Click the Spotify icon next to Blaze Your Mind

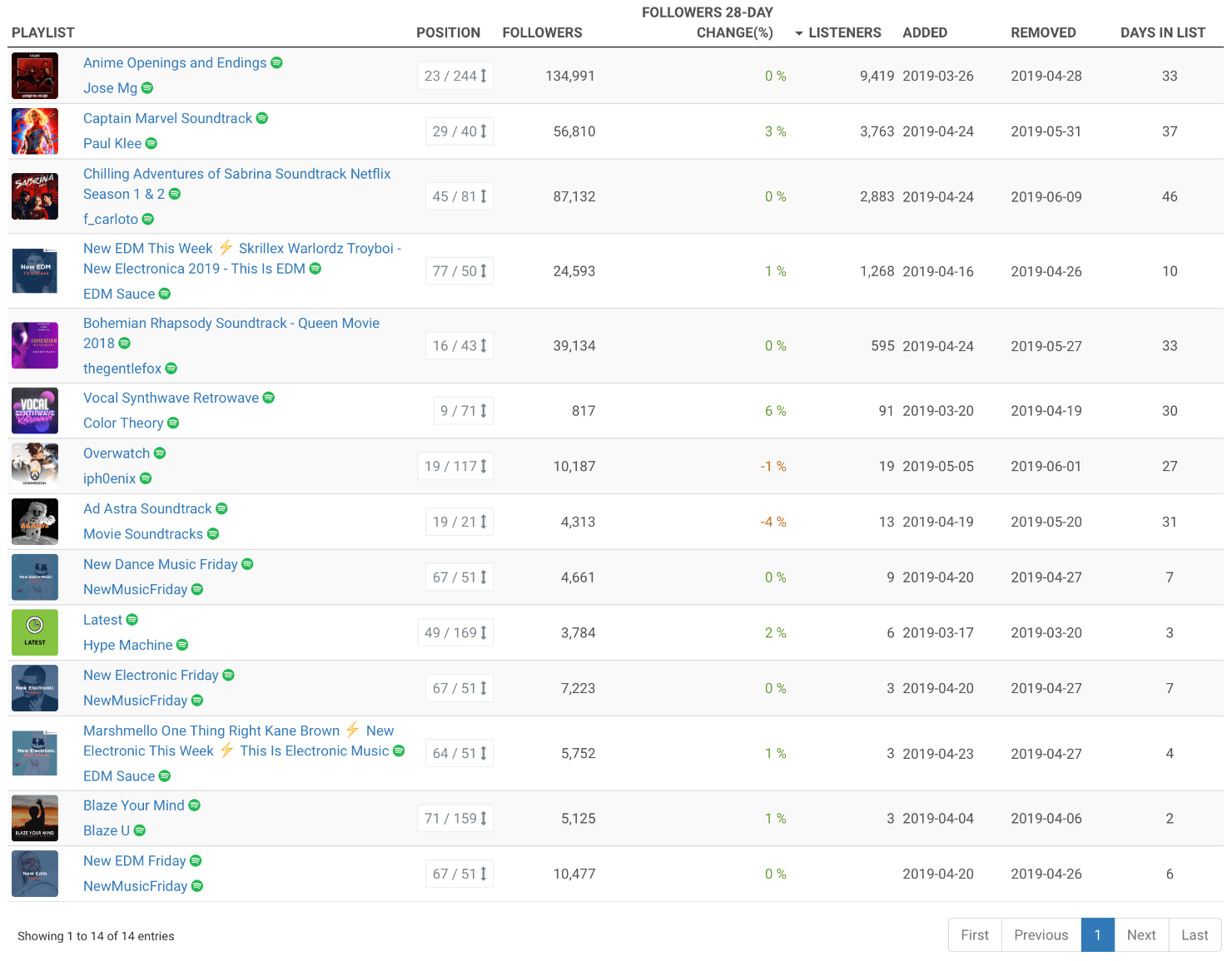point(195,805)
